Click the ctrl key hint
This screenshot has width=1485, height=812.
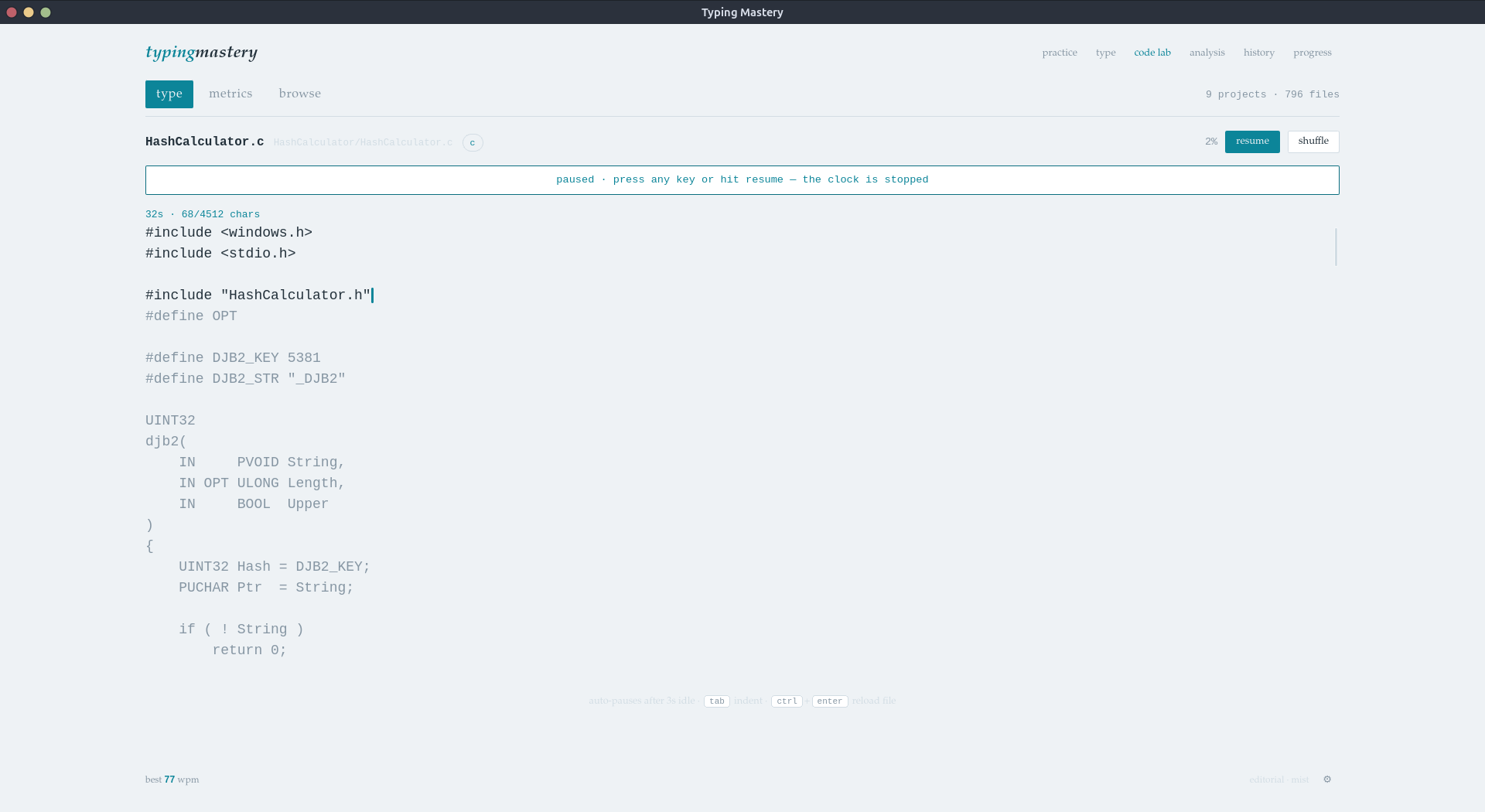pyautogui.click(x=787, y=701)
